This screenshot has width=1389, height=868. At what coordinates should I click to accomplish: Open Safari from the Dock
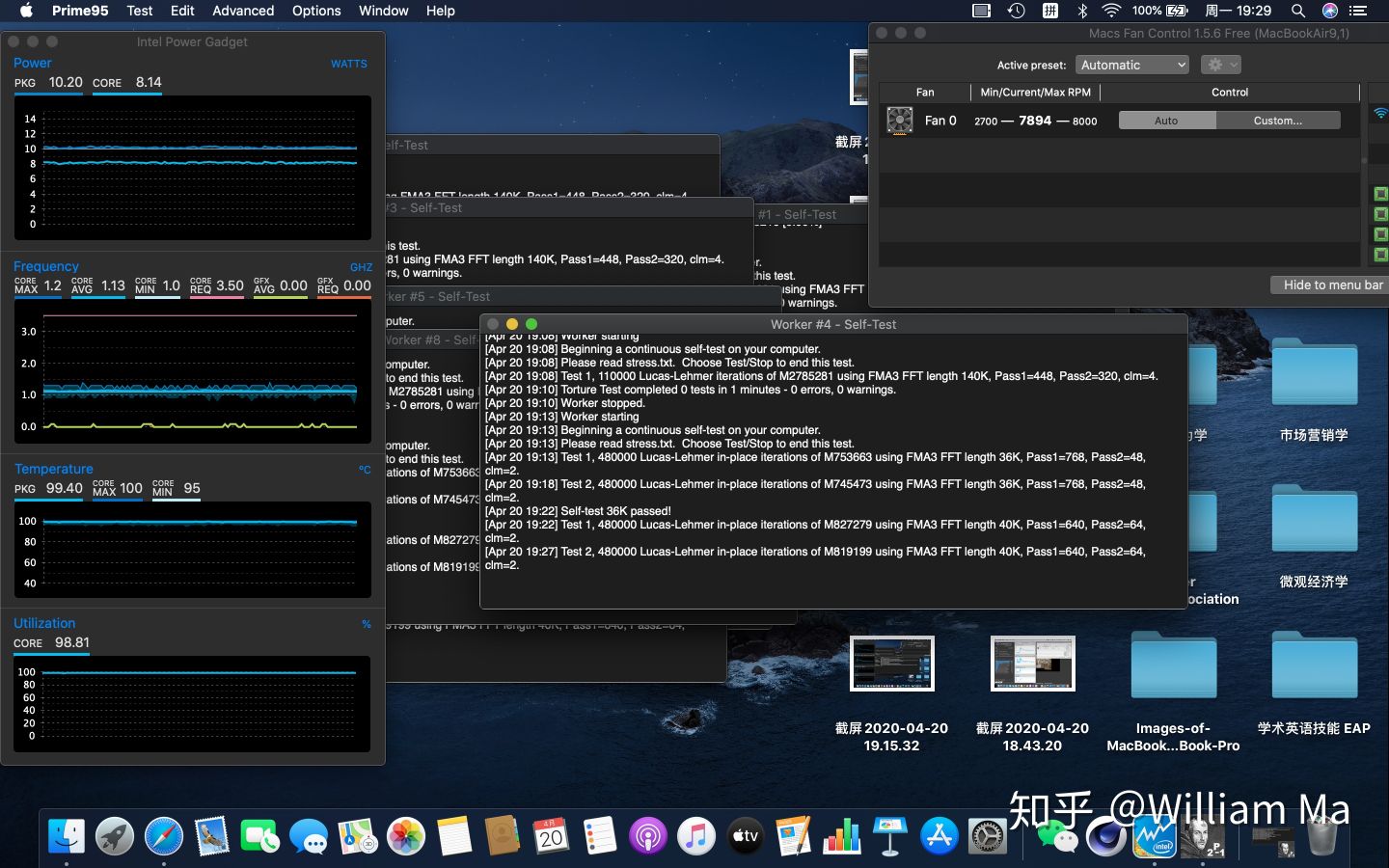pos(163,837)
